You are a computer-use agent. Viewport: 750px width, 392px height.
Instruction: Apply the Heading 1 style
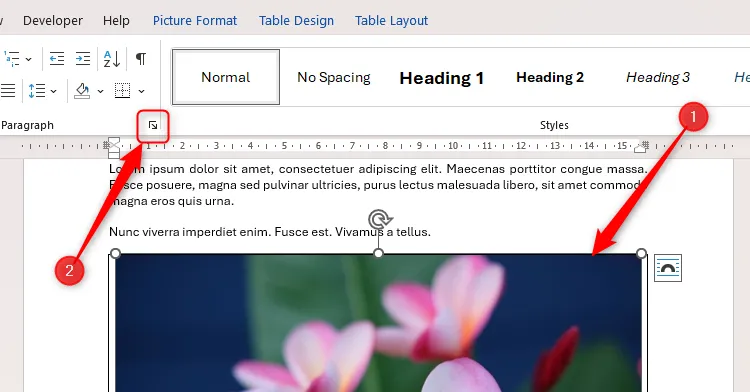click(x=441, y=77)
